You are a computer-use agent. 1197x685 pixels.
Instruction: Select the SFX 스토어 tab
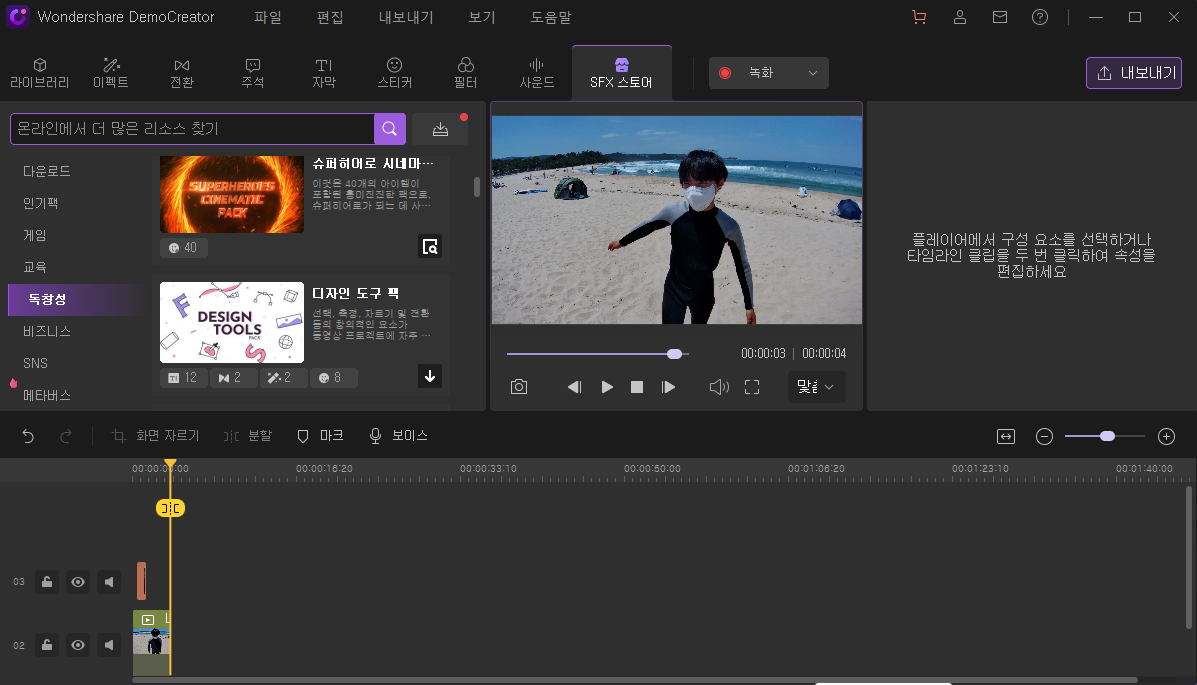tap(621, 73)
